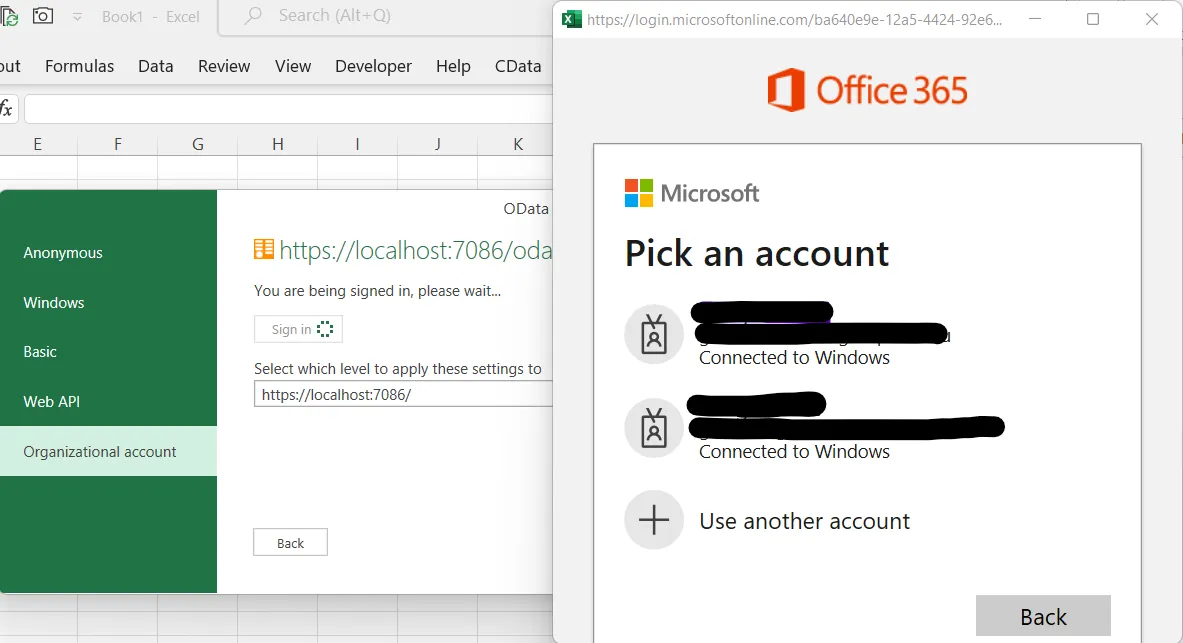Click the login.microsoftonline.com URL title text
This screenshot has height=643, width=1183.
(794, 20)
